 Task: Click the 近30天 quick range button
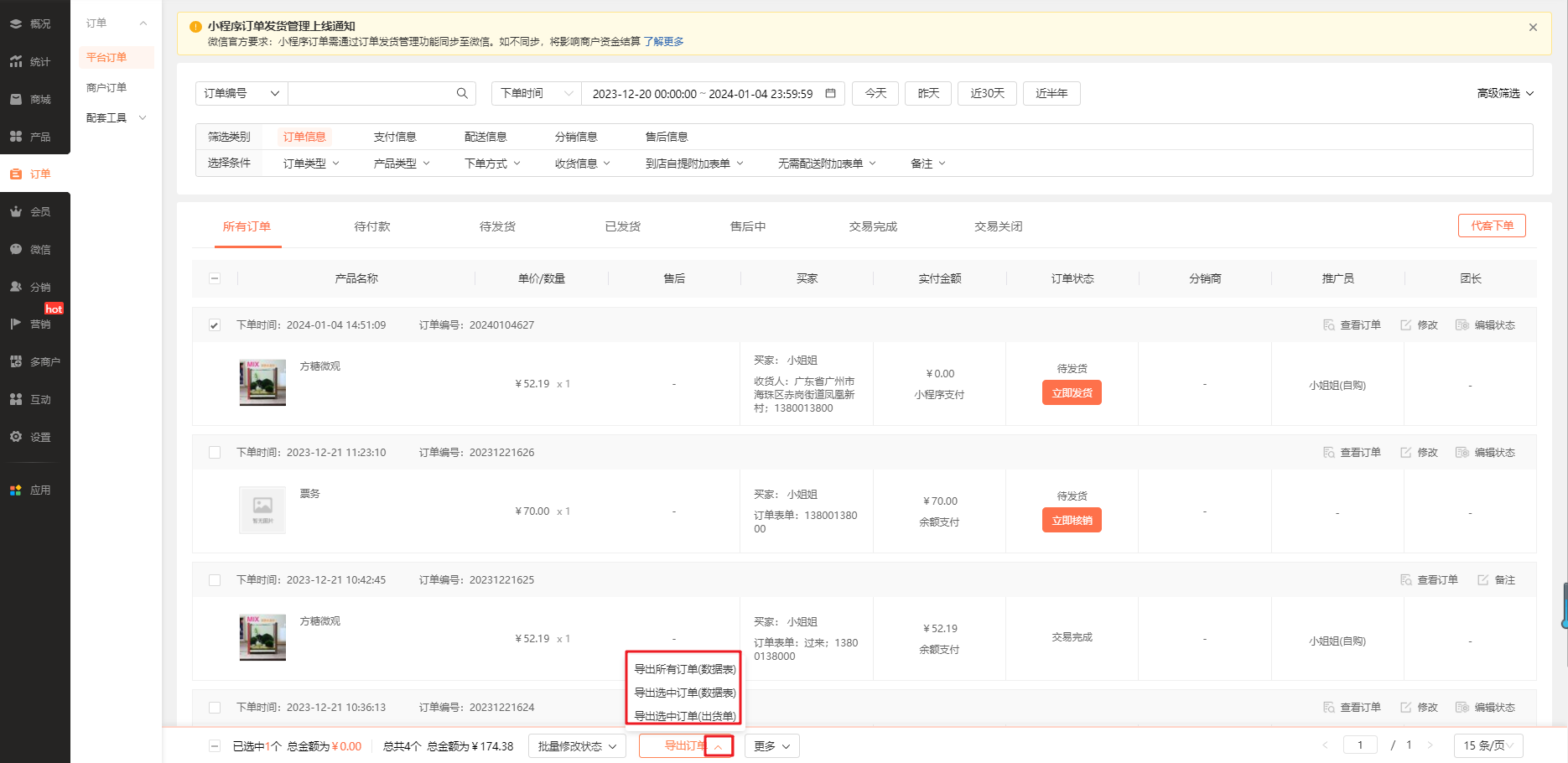(988, 93)
